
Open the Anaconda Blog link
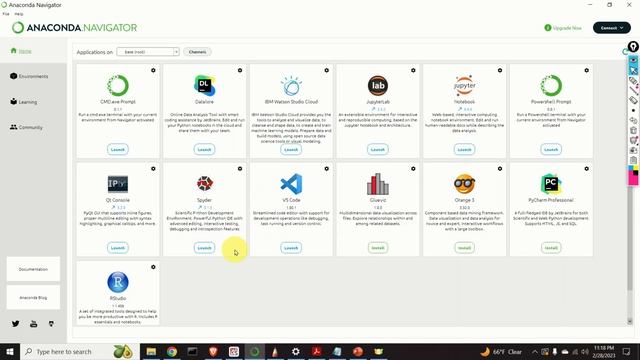(x=33, y=298)
